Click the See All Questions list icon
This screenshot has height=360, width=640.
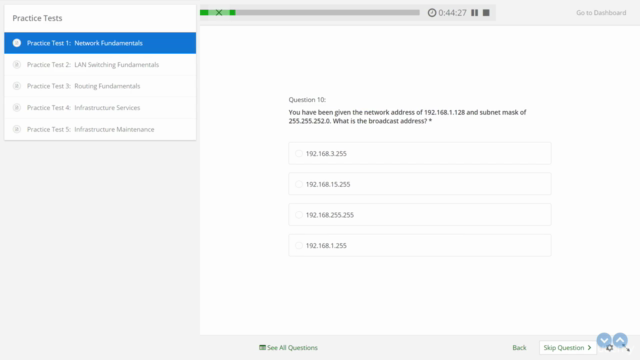tap(262, 347)
